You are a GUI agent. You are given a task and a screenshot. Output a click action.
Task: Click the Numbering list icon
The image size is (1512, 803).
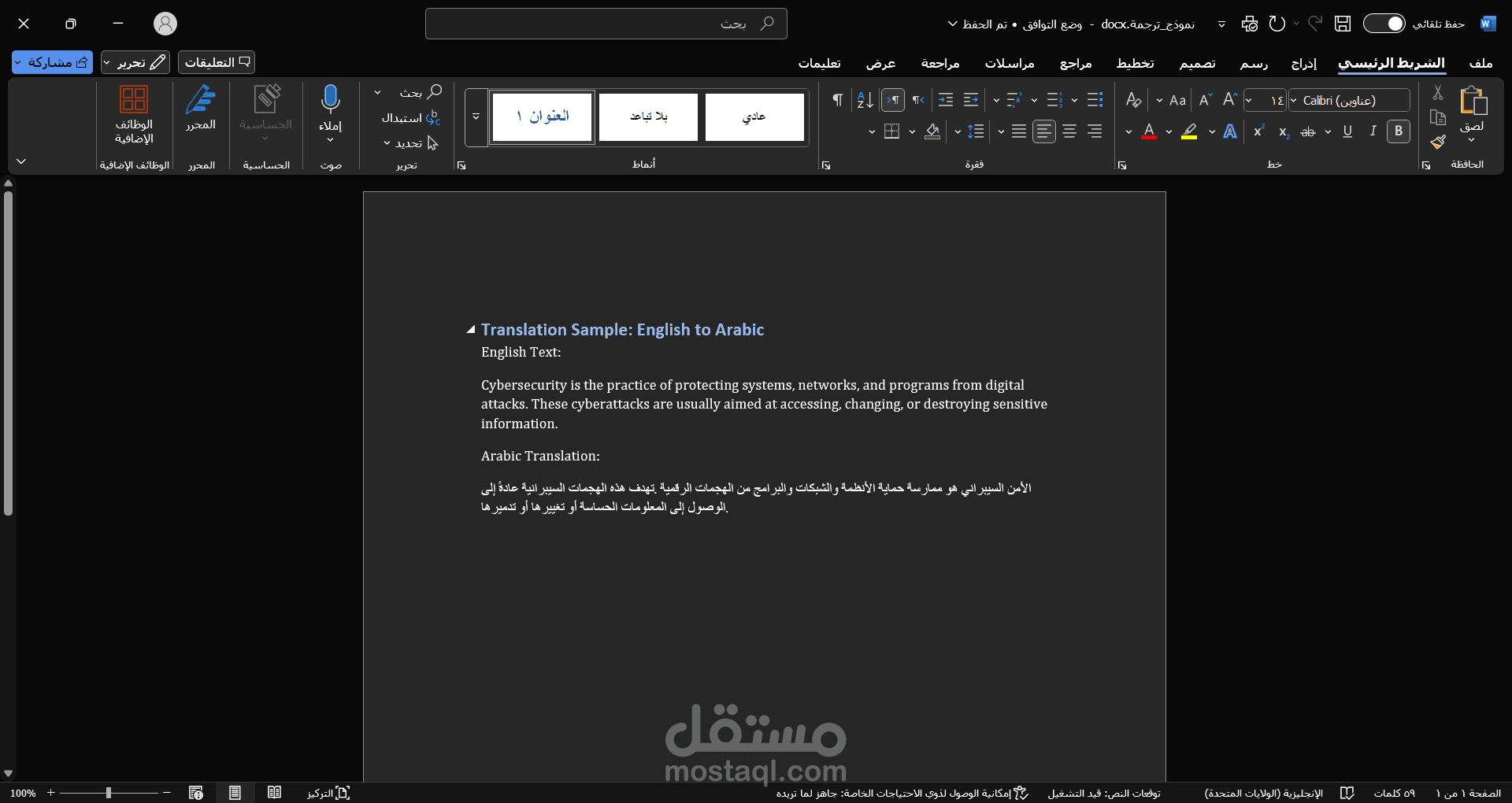(x=1054, y=100)
